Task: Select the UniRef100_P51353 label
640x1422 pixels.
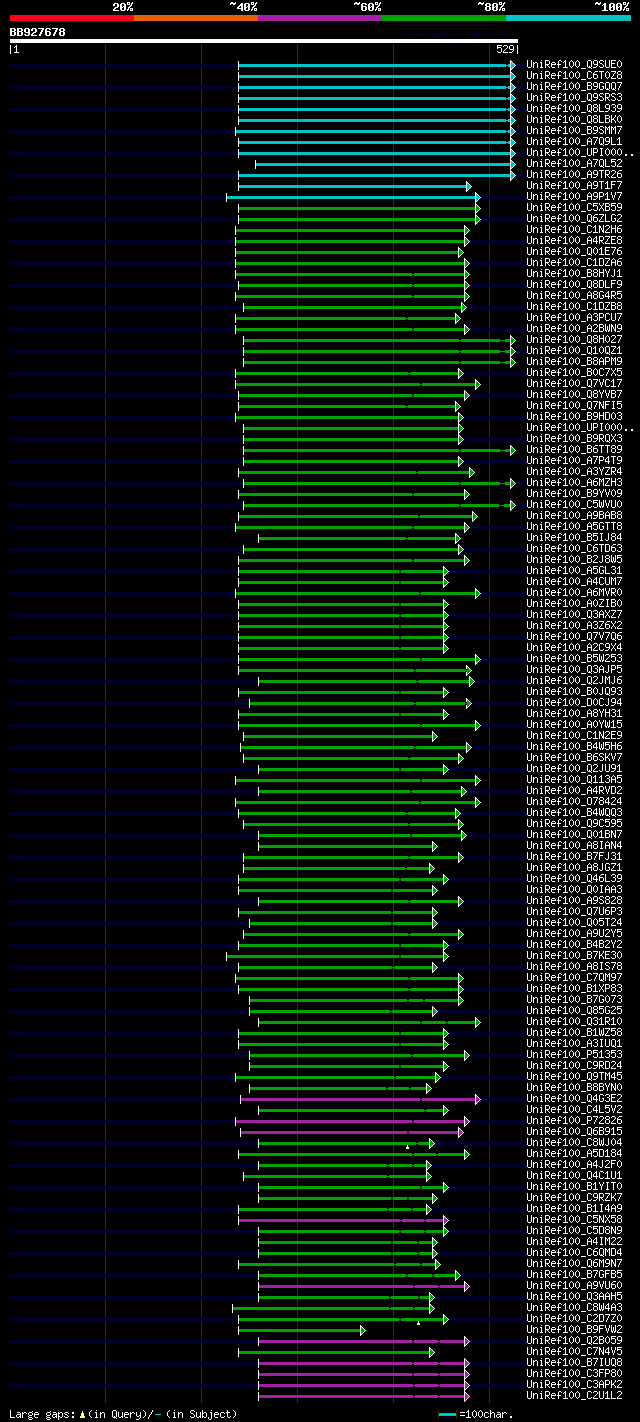Action: tap(574, 1055)
